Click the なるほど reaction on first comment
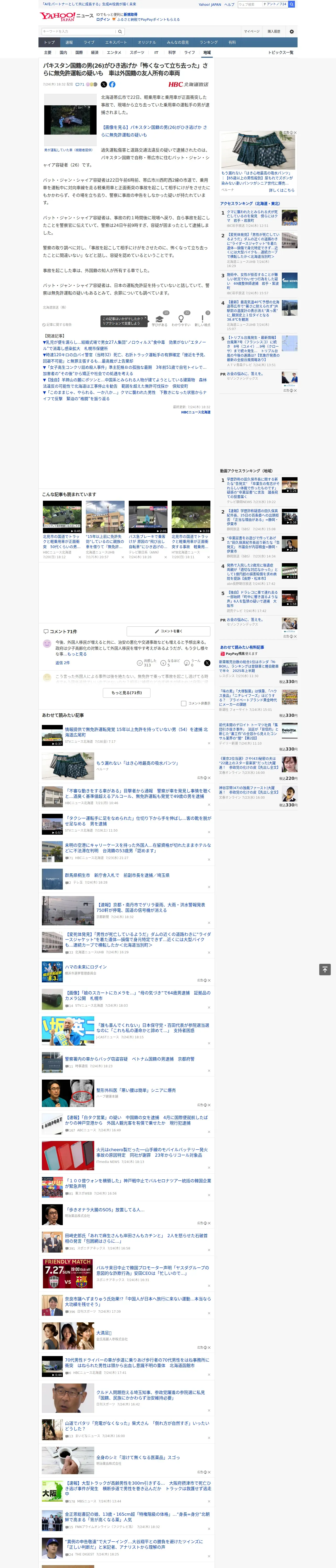 point(164,663)
